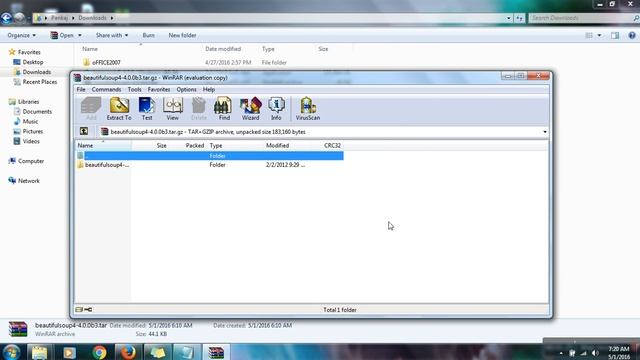
Task: Click the Search Downloads field
Action: pos(582,18)
